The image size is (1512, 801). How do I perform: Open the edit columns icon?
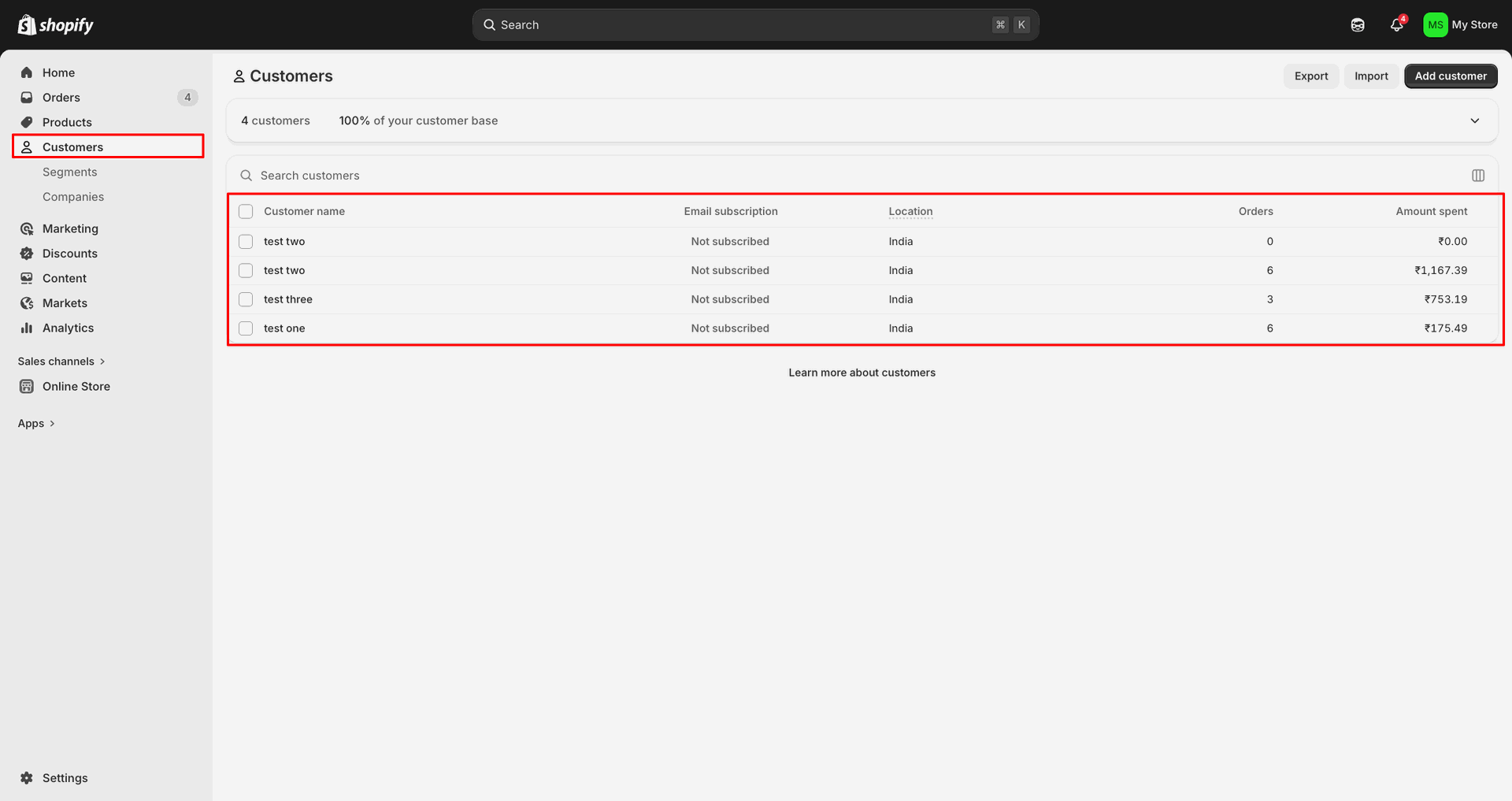1478,176
